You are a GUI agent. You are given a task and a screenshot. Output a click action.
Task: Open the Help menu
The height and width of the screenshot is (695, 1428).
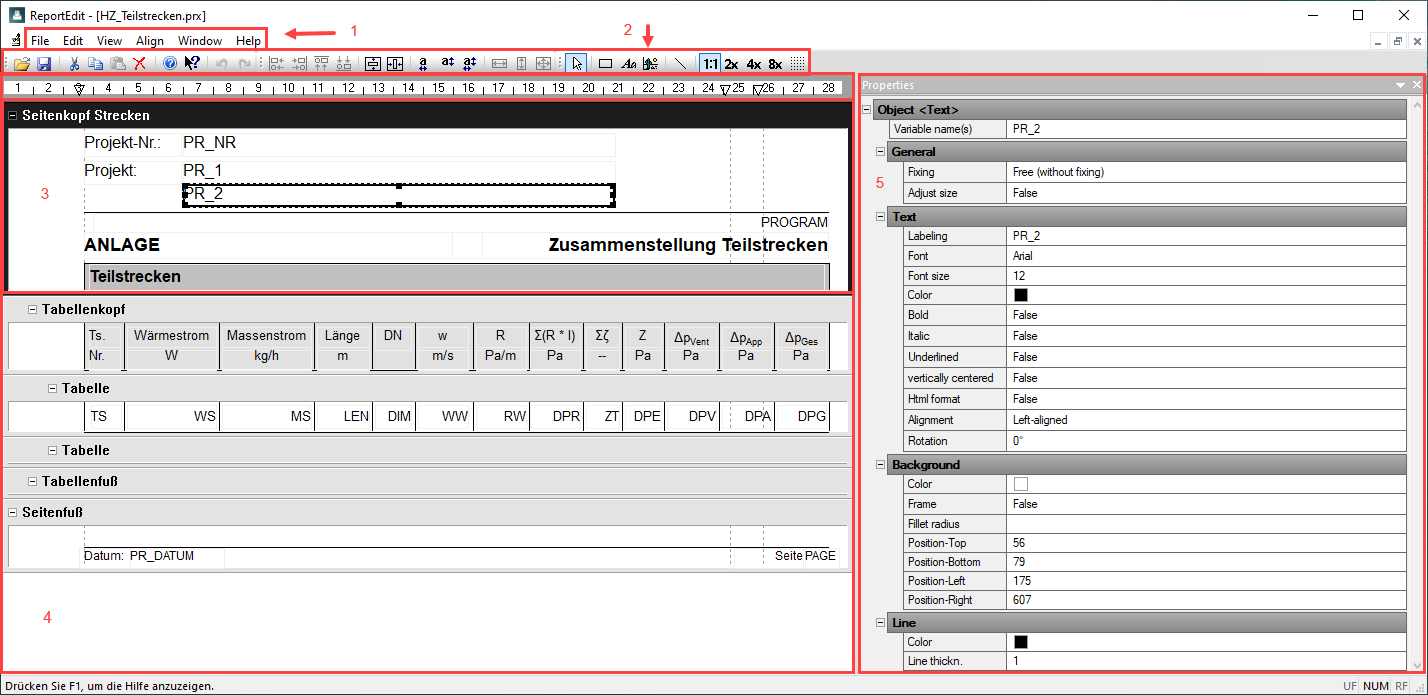click(x=249, y=41)
